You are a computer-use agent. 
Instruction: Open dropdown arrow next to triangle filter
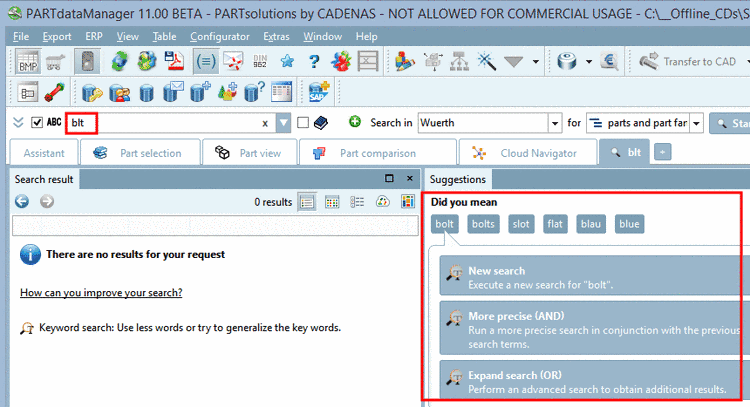[x=536, y=62]
